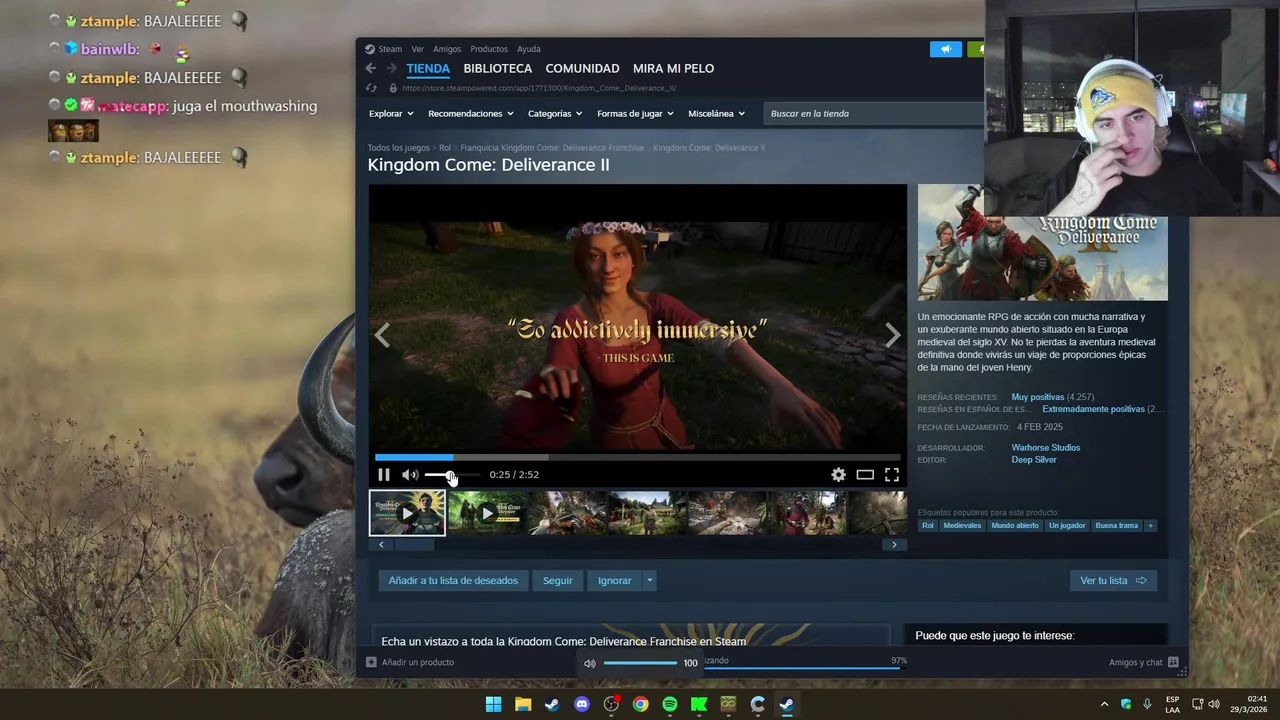Expand the Explorar dropdown
Viewport: 1280px width, 720px height.
pyautogui.click(x=391, y=114)
